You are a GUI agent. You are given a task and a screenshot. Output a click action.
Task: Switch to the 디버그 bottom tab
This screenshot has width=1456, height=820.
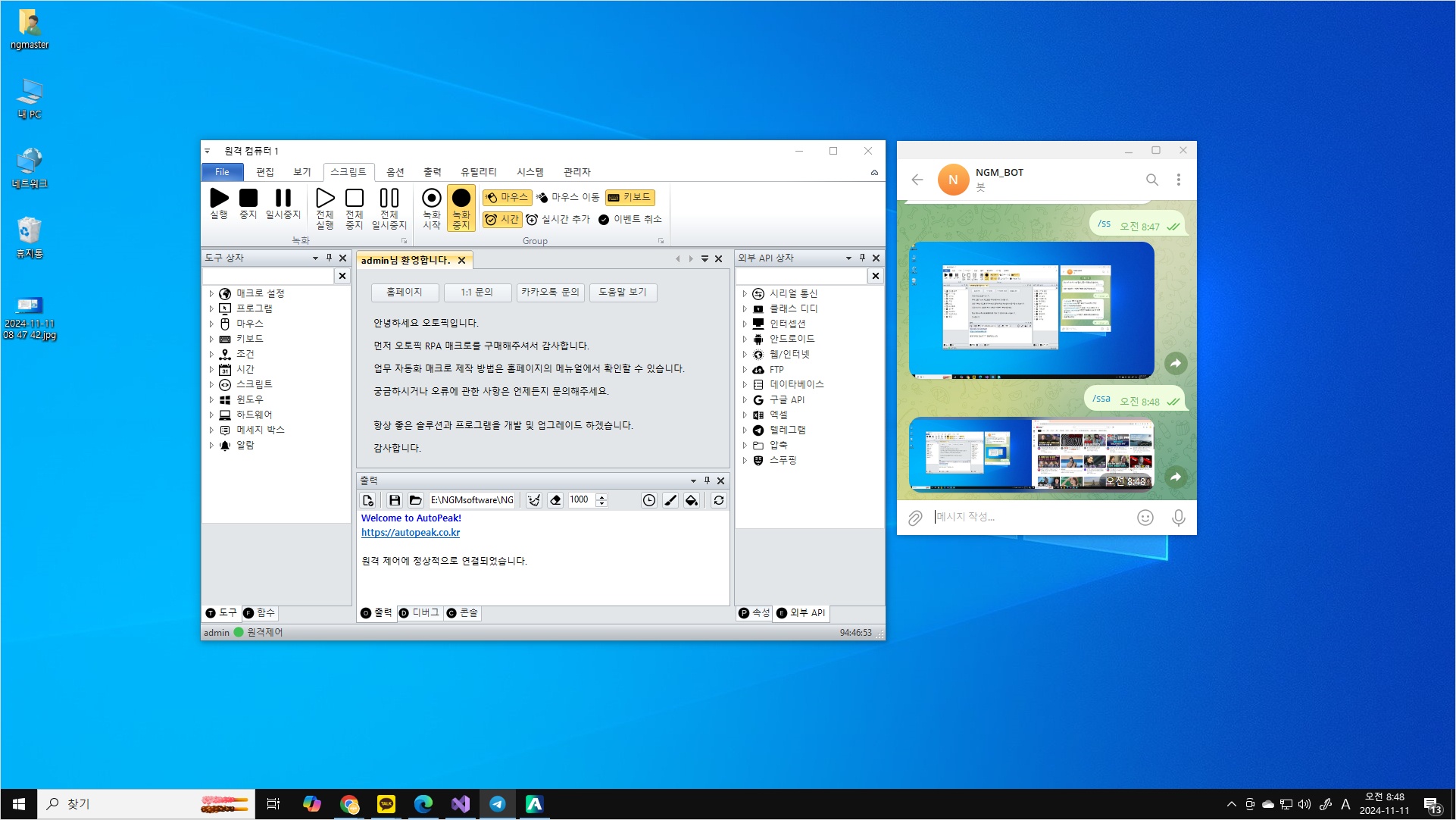419,612
